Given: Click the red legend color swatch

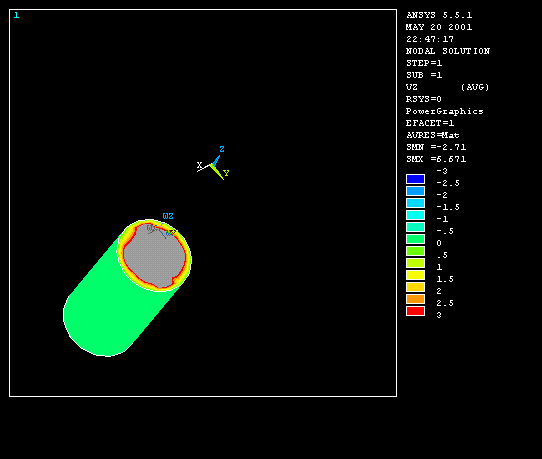Looking at the screenshot, I should pos(415,311).
